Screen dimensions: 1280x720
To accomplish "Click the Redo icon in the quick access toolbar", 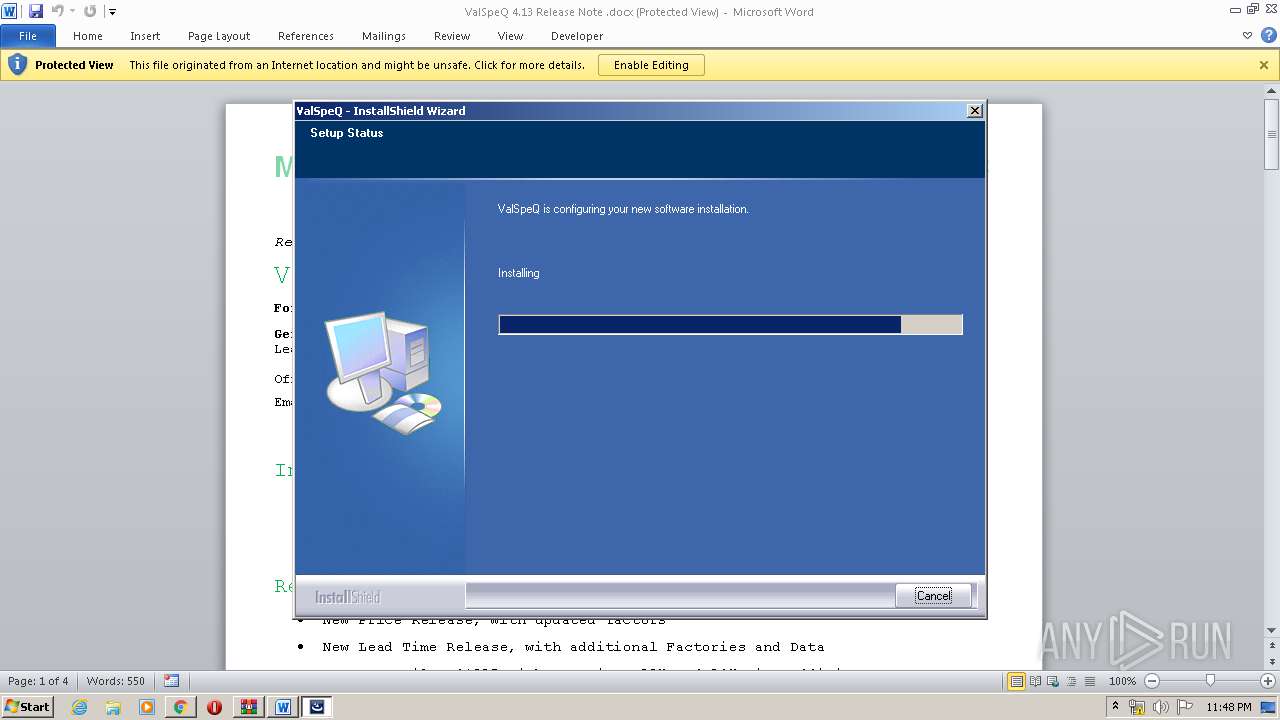I will (90, 11).
